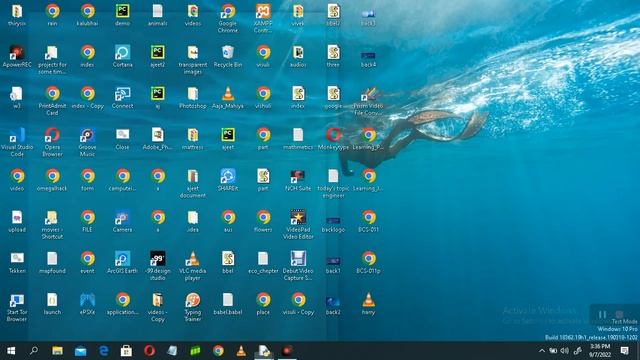Image resolution: width=640 pixels, height=360 pixels.
Task: Select the movies - Shortcut icon
Action: [52, 218]
